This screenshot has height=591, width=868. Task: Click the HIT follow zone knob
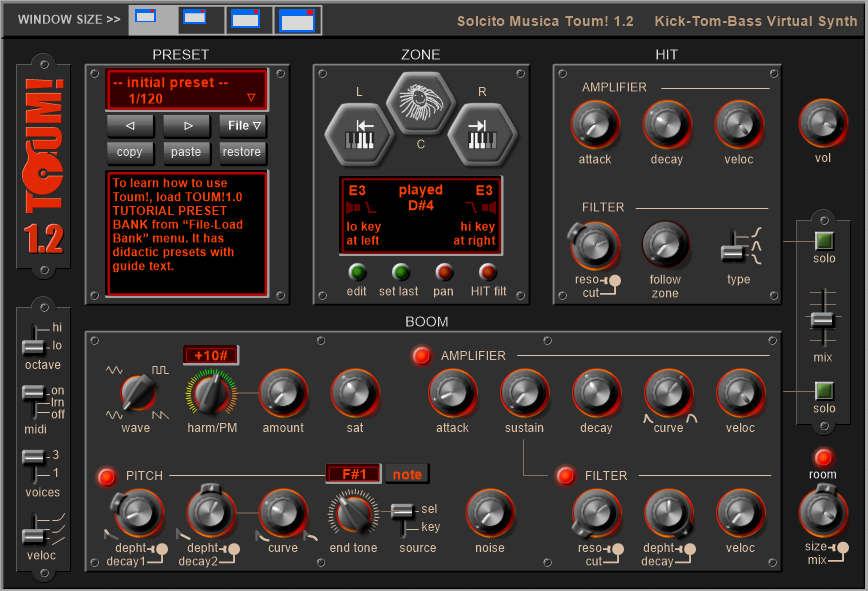665,245
